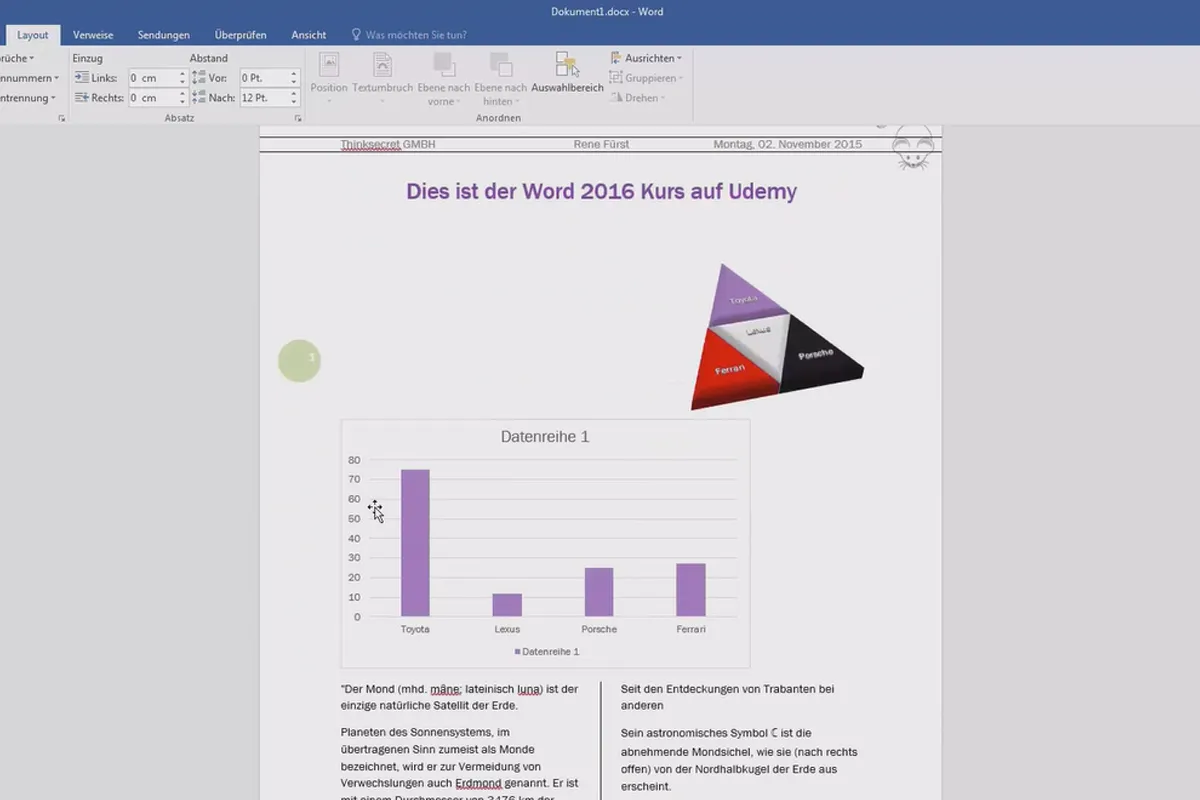This screenshot has width=1200, height=800.
Task: Click the right indent icon beside Rechts
Action: pyautogui.click(x=81, y=98)
